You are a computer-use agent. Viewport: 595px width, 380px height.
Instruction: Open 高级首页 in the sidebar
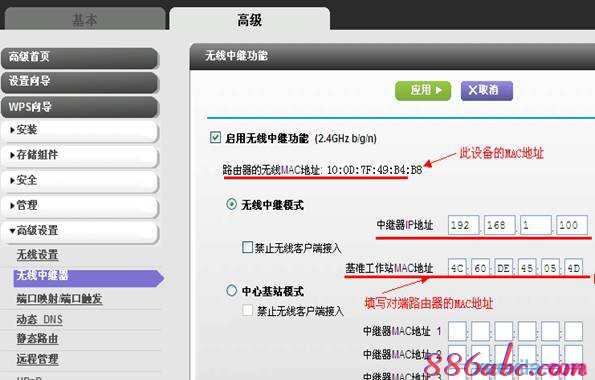point(80,58)
